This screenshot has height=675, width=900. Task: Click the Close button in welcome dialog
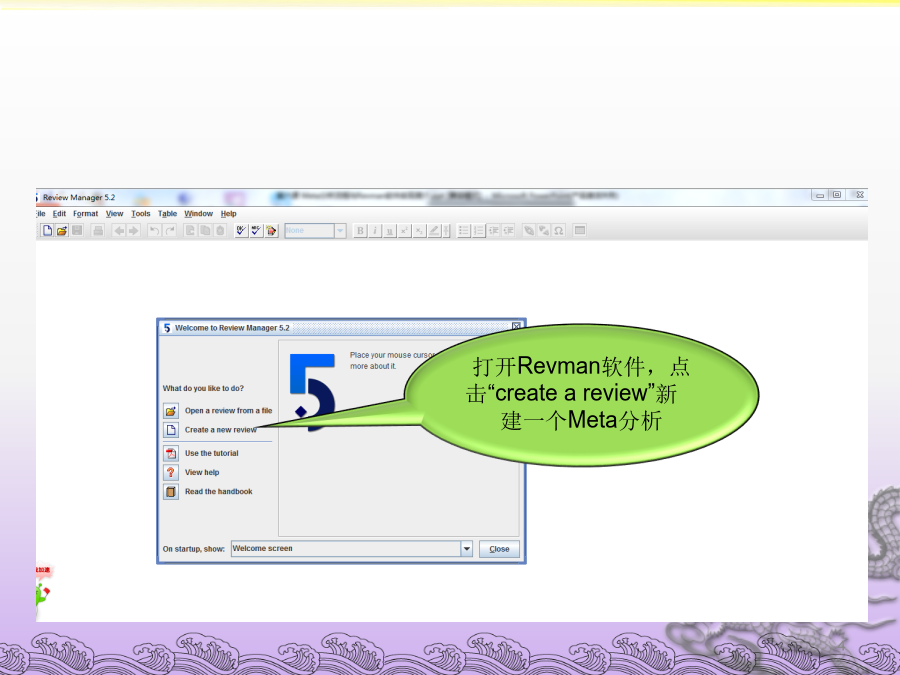tap(499, 549)
